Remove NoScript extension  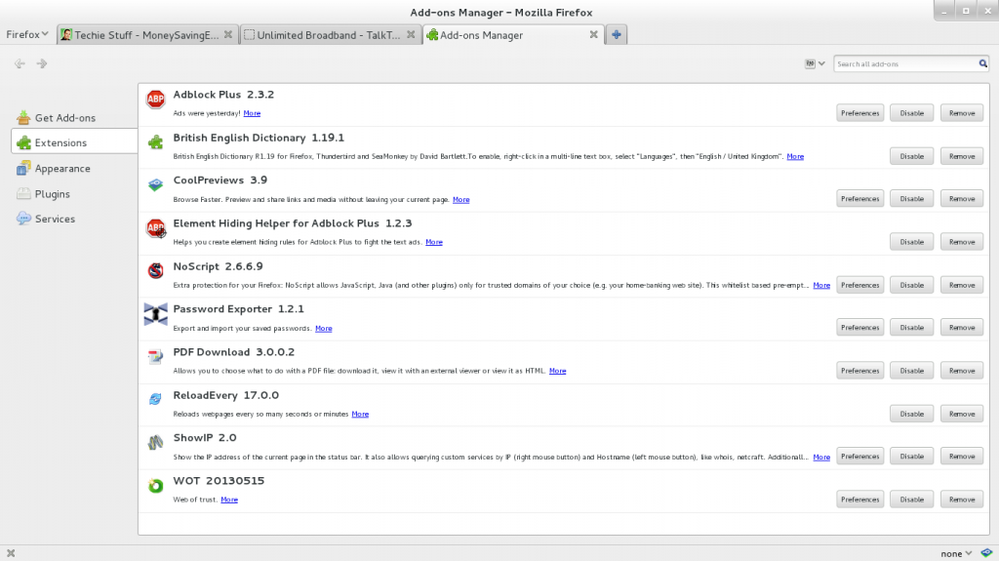(961, 285)
